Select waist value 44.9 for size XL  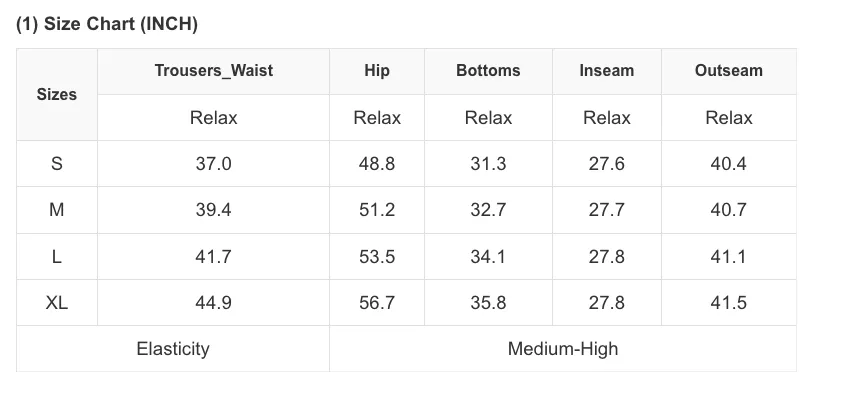[214, 303]
